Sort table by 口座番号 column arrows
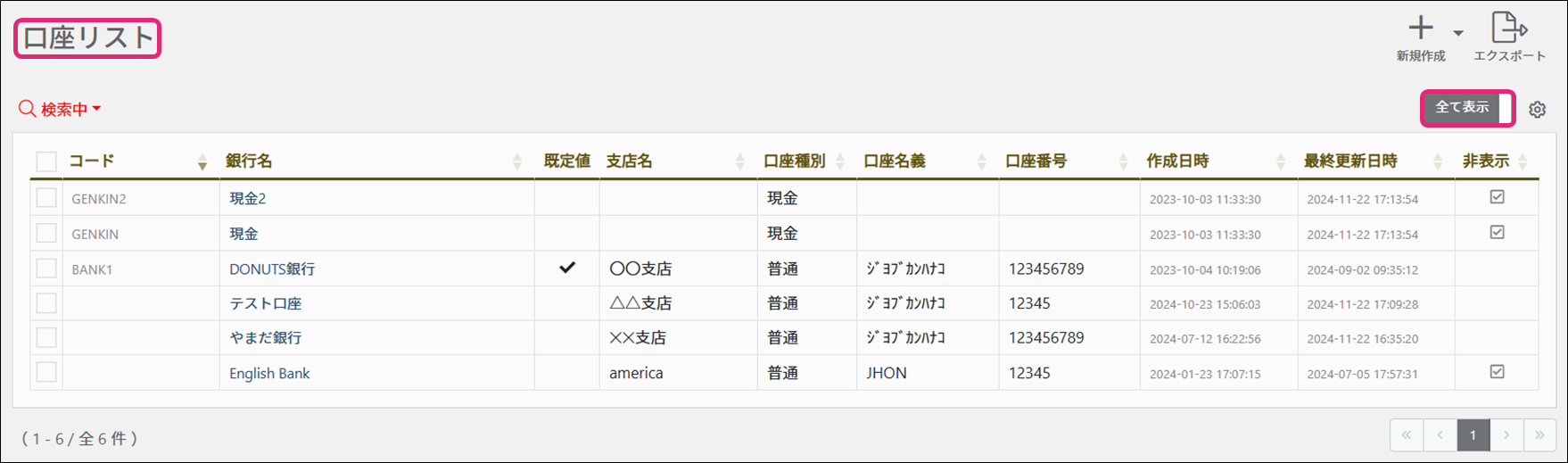Screen dimensions: 1568x463 click(1123, 161)
